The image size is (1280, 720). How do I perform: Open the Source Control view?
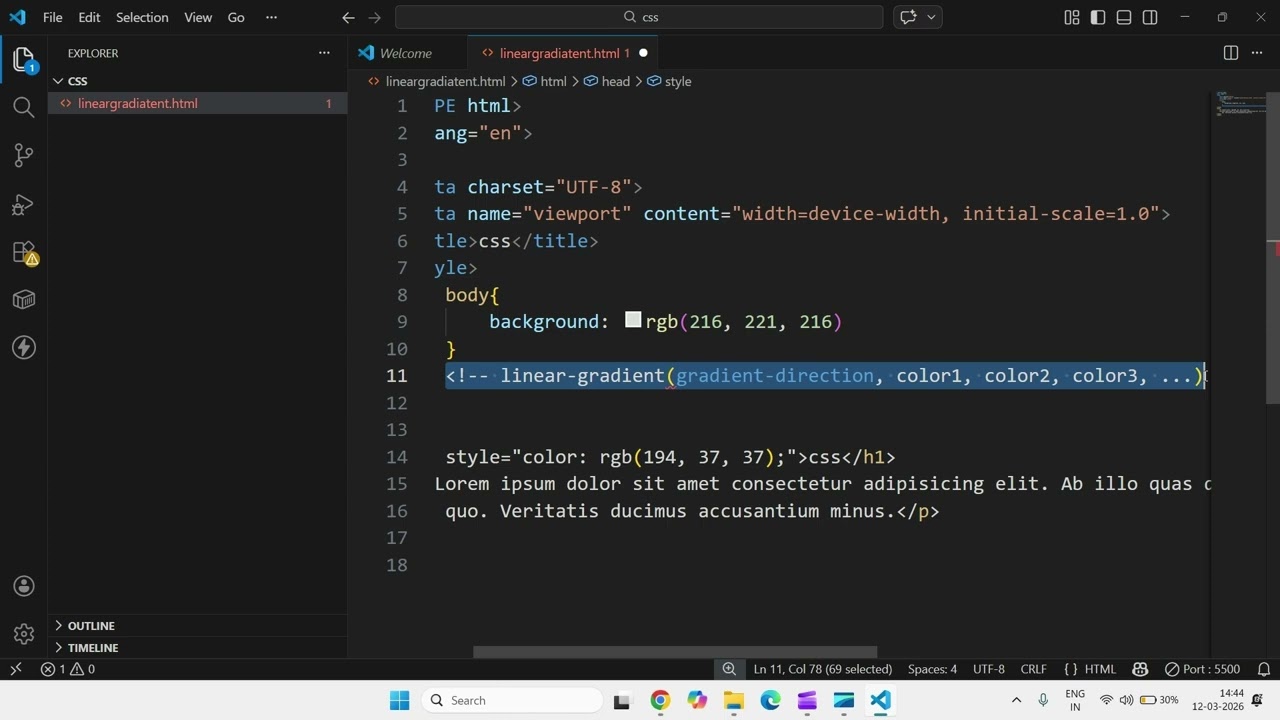coord(24,155)
